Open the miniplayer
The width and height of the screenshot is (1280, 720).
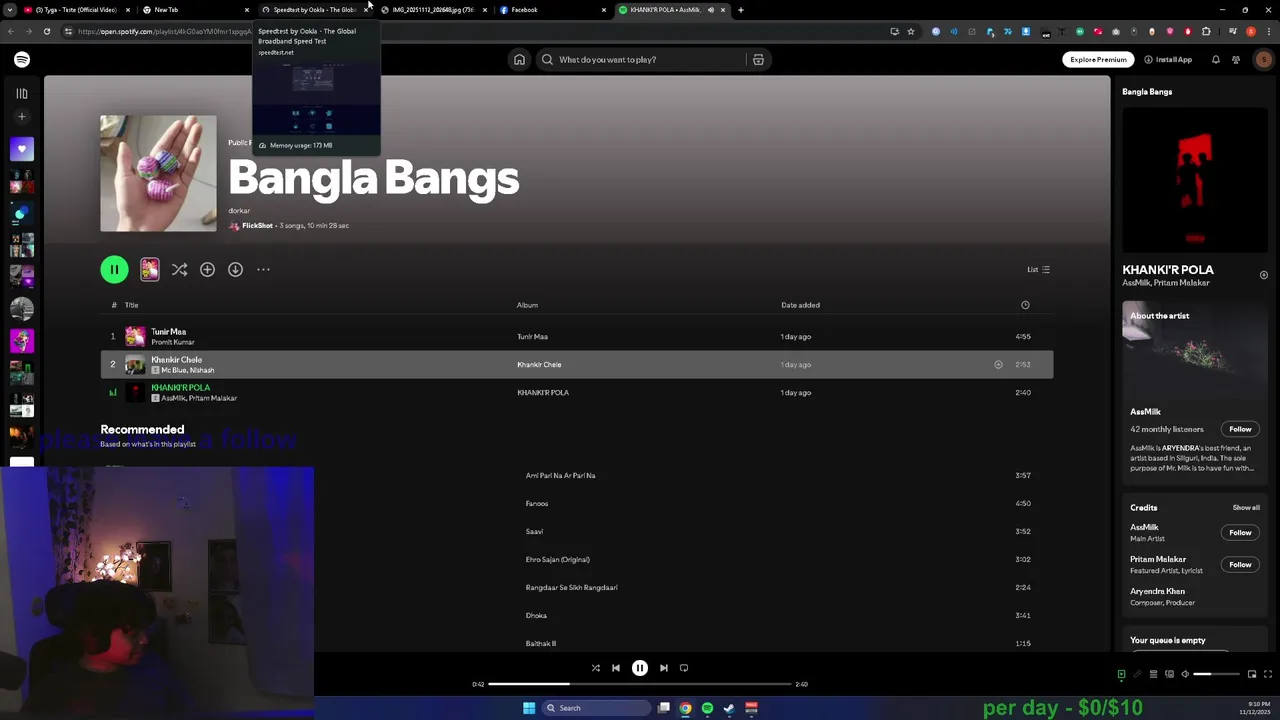tap(1252, 674)
